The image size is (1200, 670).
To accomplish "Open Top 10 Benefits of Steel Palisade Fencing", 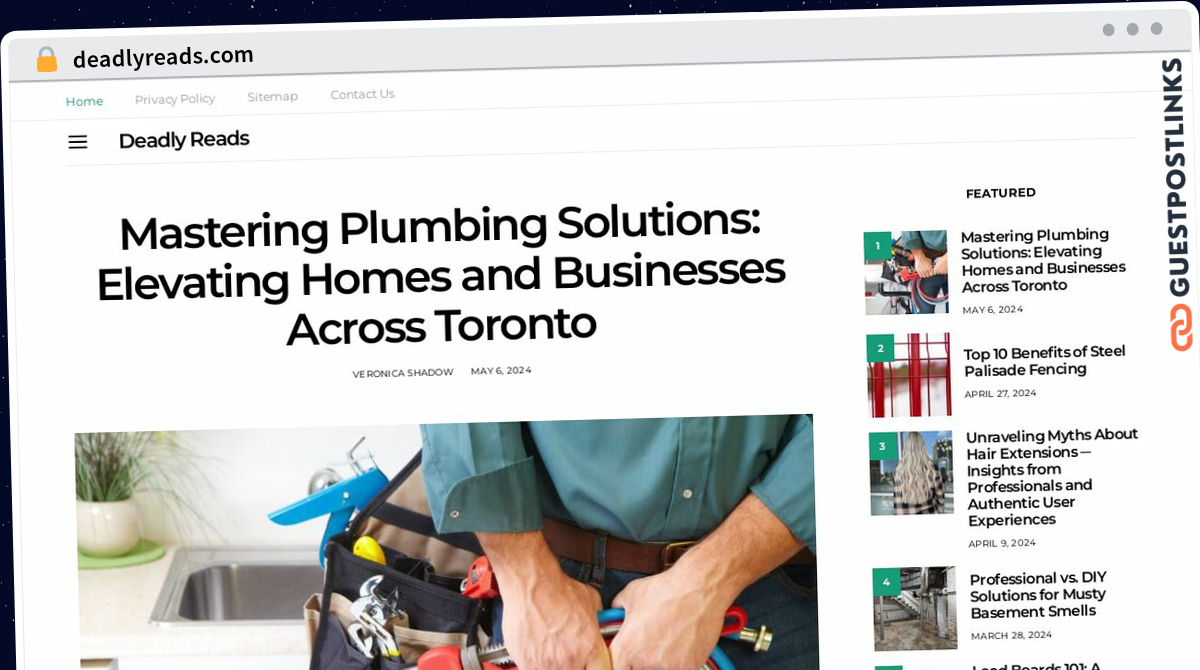I will pyautogui.click(x=1045, y=361).
